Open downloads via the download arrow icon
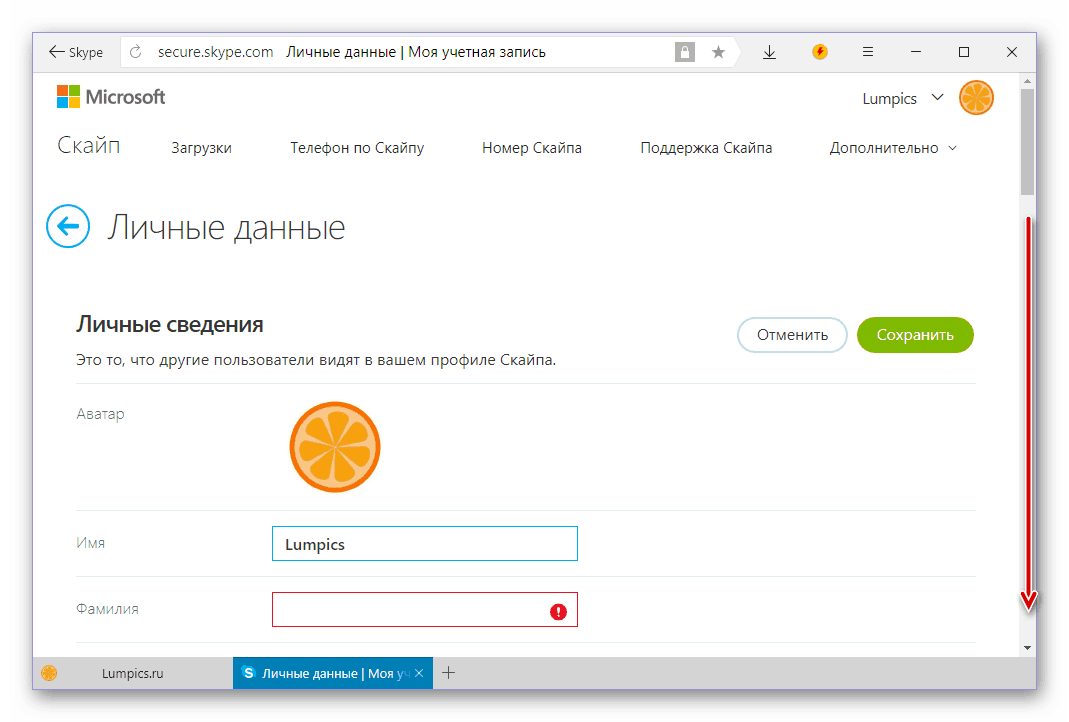 tap(769, 52)
